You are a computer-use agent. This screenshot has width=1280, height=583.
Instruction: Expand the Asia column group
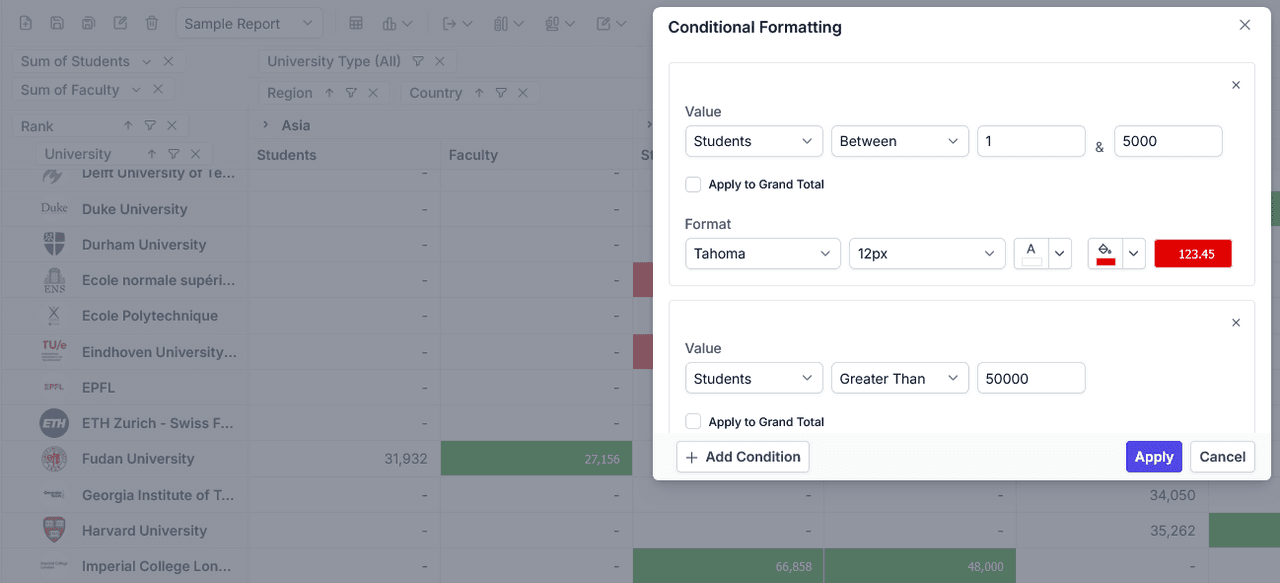265,125
